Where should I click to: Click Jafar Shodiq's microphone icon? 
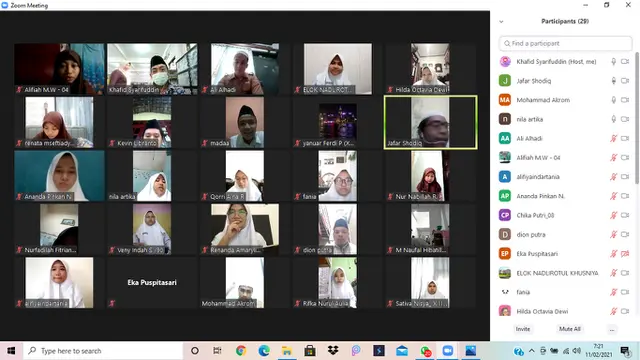click(613, 81)
